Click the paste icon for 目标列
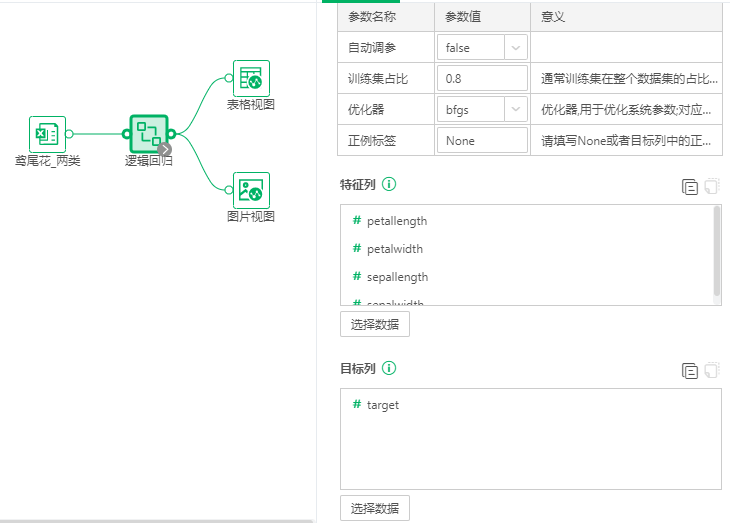 pos(711,370)
